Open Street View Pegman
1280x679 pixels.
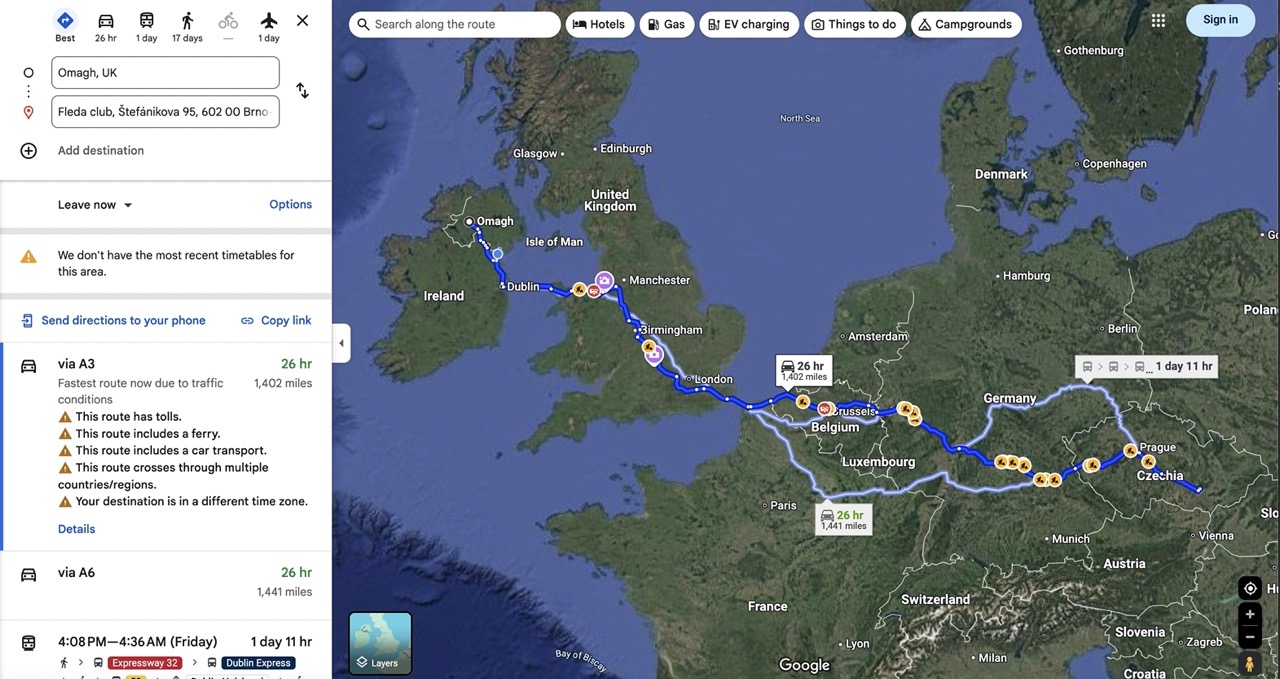[1249, 664]
